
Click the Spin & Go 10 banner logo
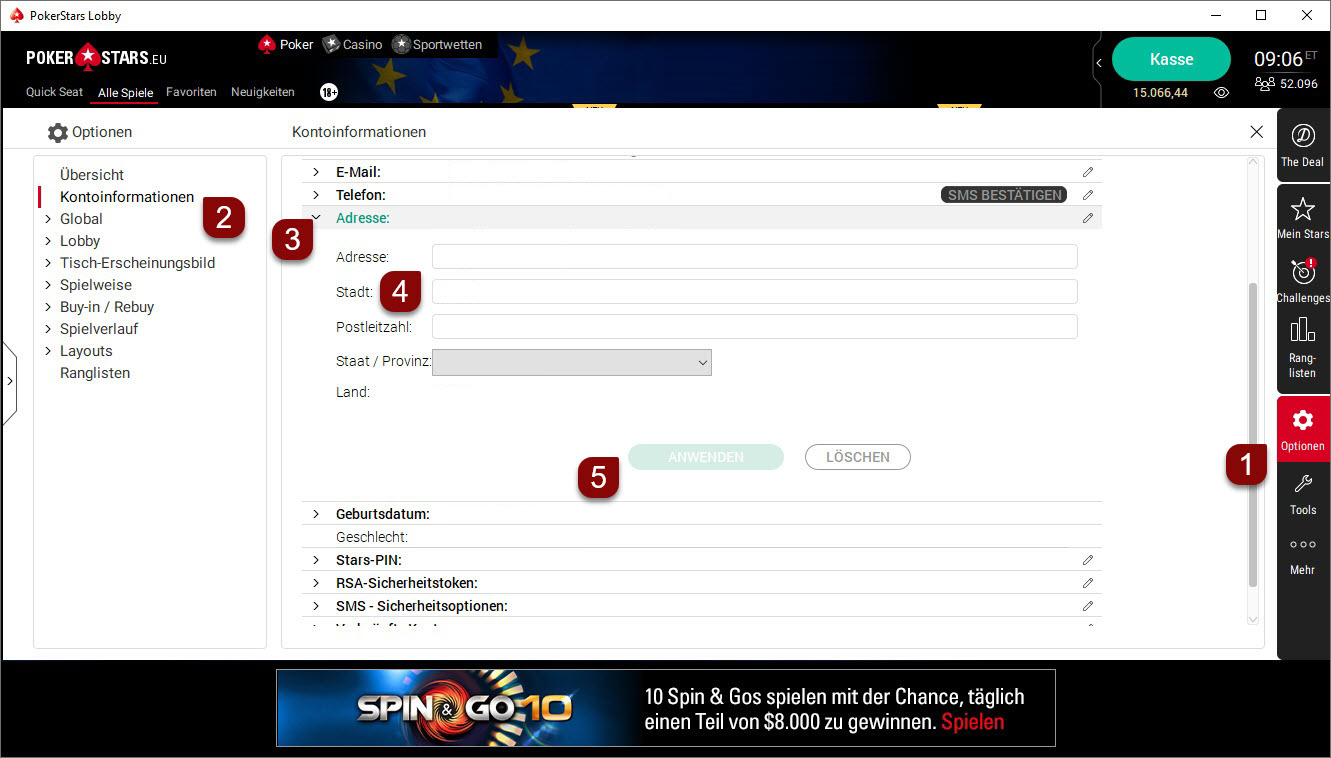pyautogui.click(x=465, y=708)
